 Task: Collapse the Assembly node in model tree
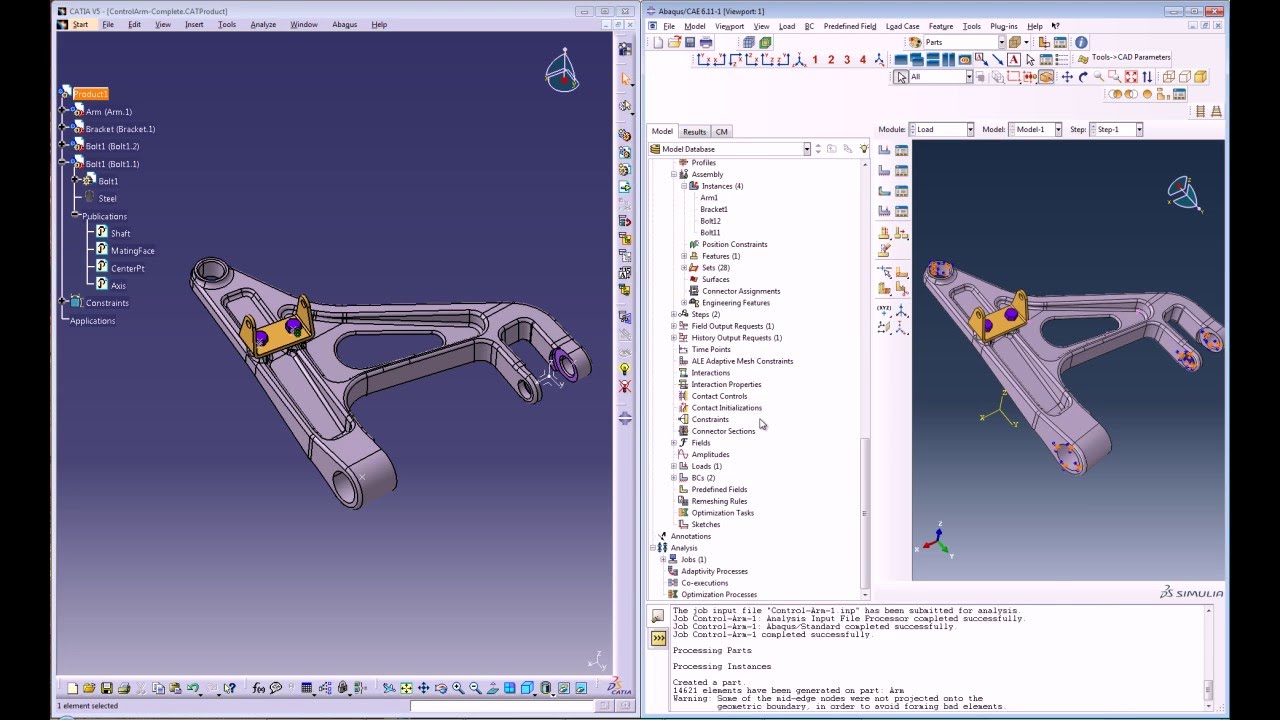(x=674, y=174)
